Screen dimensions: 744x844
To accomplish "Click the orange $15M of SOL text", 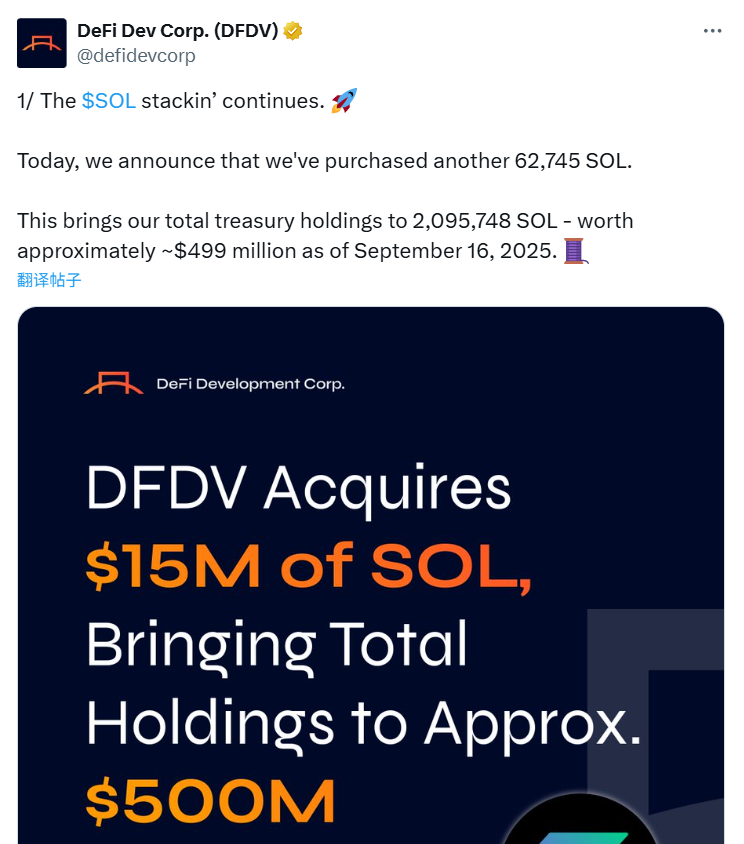I will 308,567.
